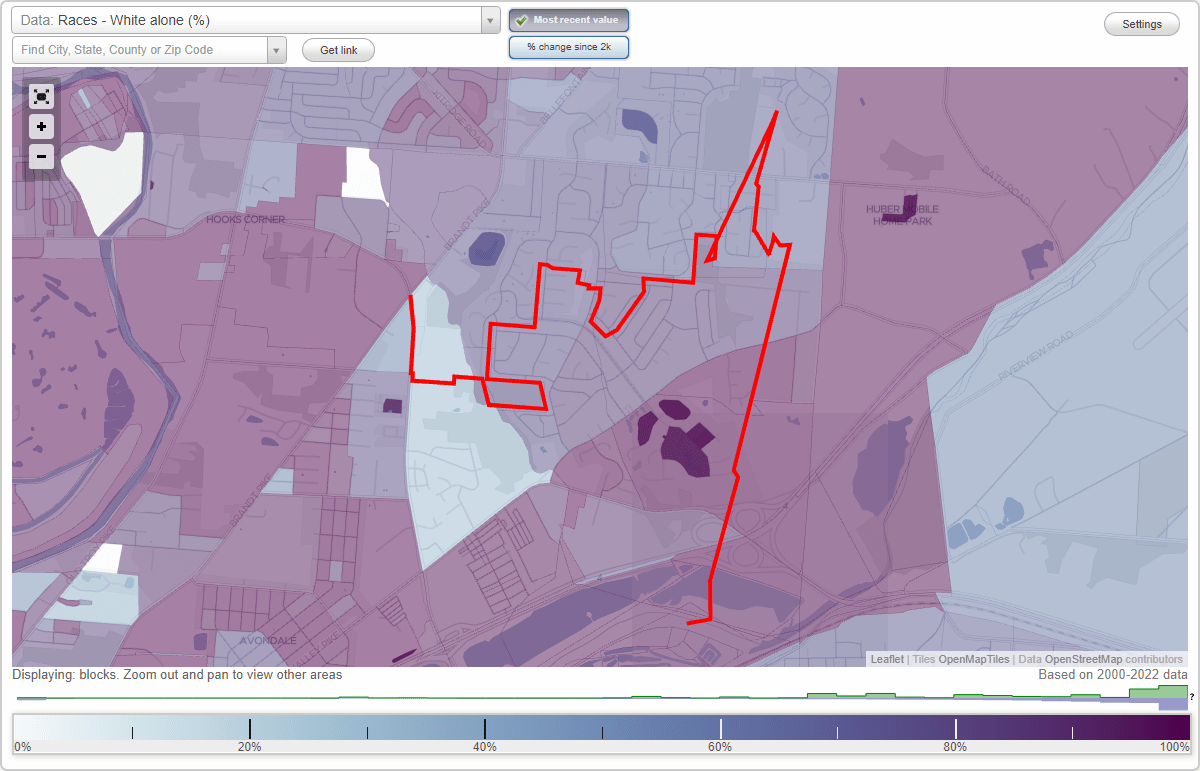The image size is (1200, 771).
Task: Switch to % change since 2k
Action: pyautogui.click(x=569, y=47)
